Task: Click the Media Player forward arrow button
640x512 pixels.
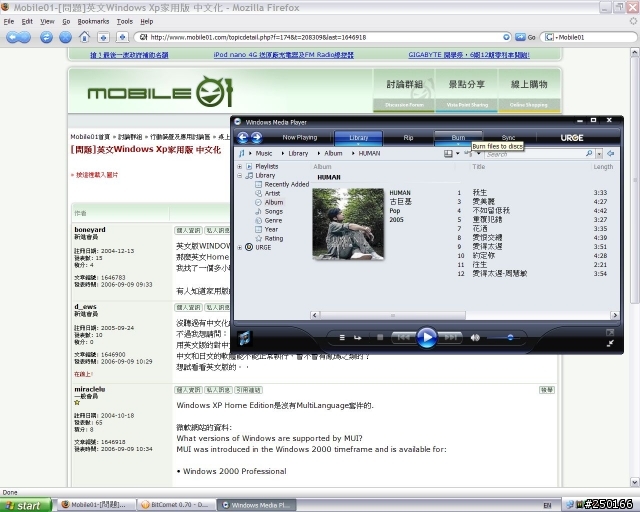Action: tap(256, 138)
